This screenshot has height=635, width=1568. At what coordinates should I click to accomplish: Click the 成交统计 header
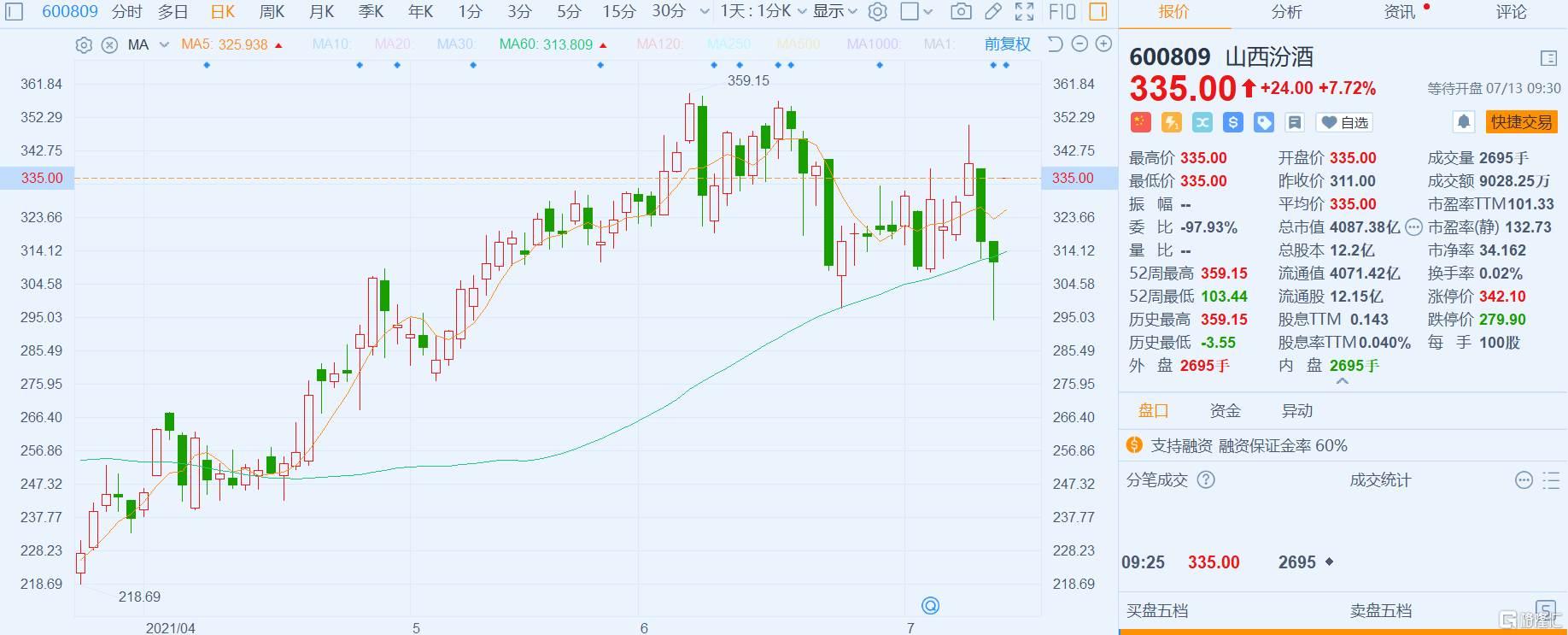pyautogui.click(x=1380, y=480)
